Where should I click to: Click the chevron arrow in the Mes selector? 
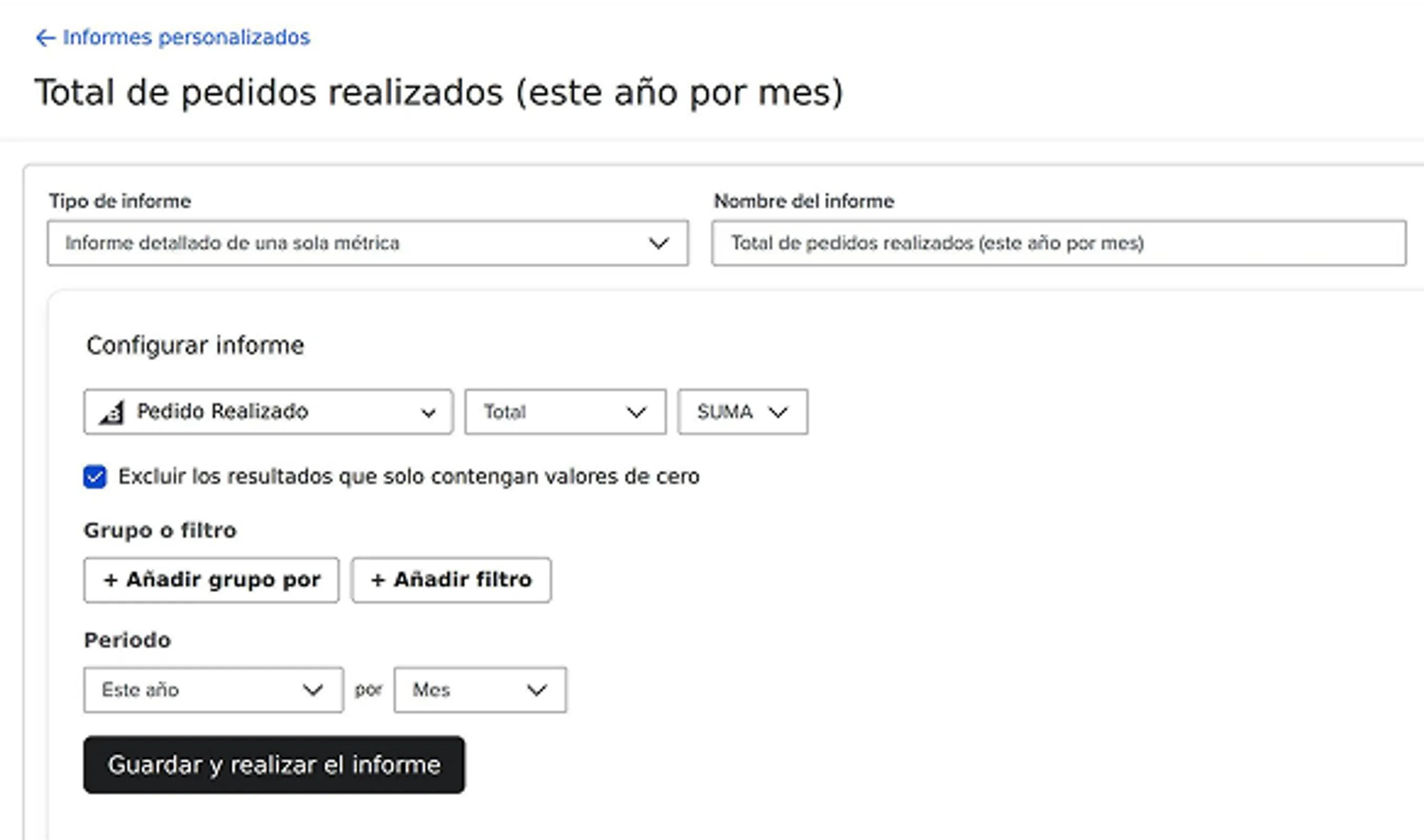click(x=536, y=690)
